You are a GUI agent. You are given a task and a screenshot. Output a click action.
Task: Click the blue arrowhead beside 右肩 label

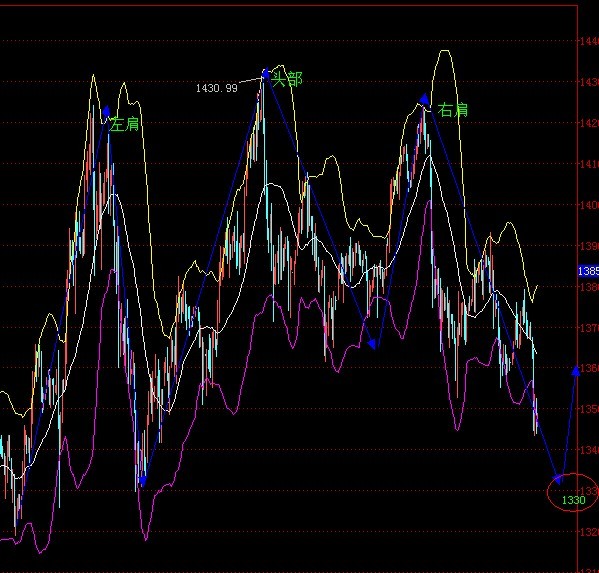click(424, 99)
